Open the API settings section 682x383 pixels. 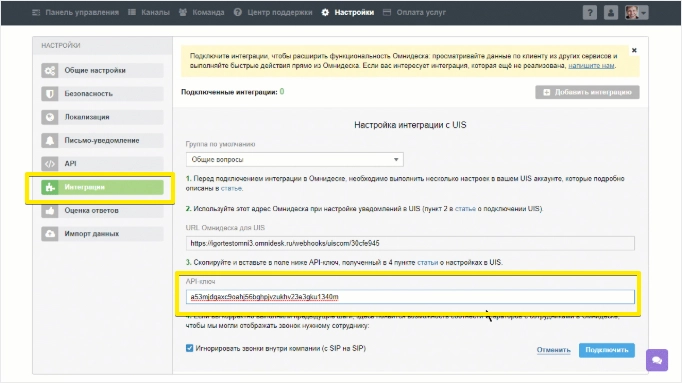[x=102, y=163]
